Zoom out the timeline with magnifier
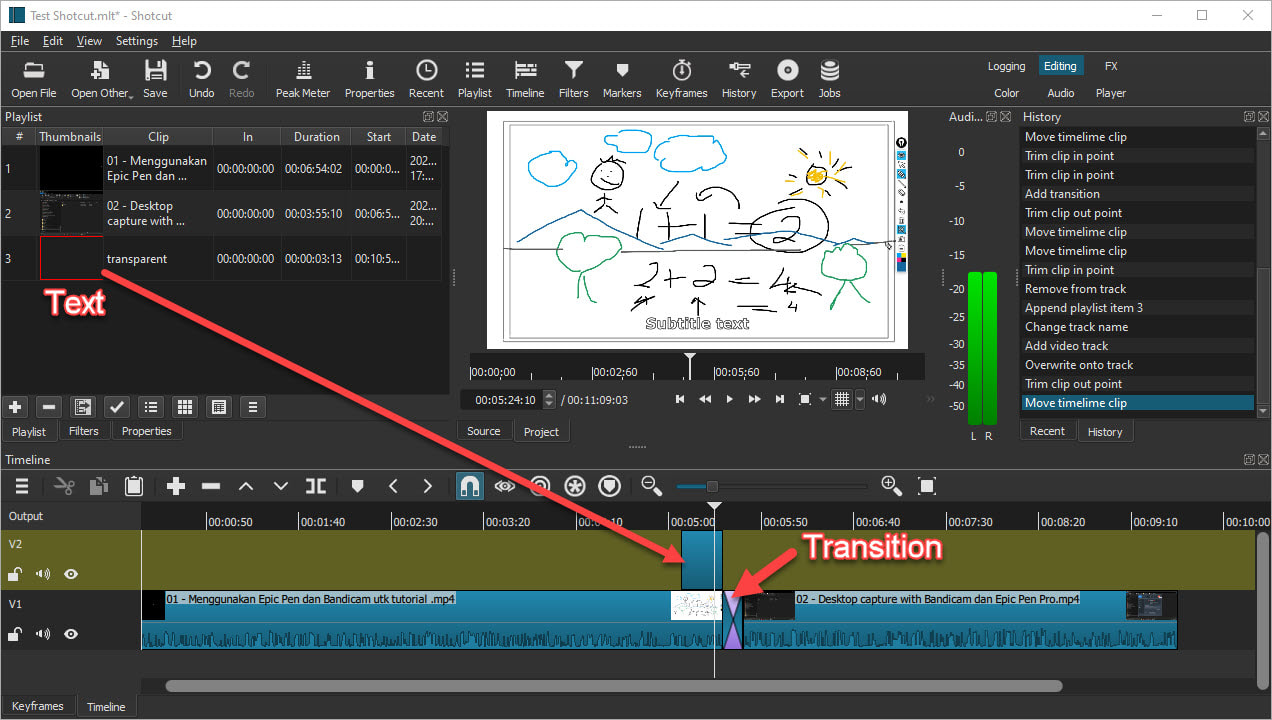 tap(652, 486)
